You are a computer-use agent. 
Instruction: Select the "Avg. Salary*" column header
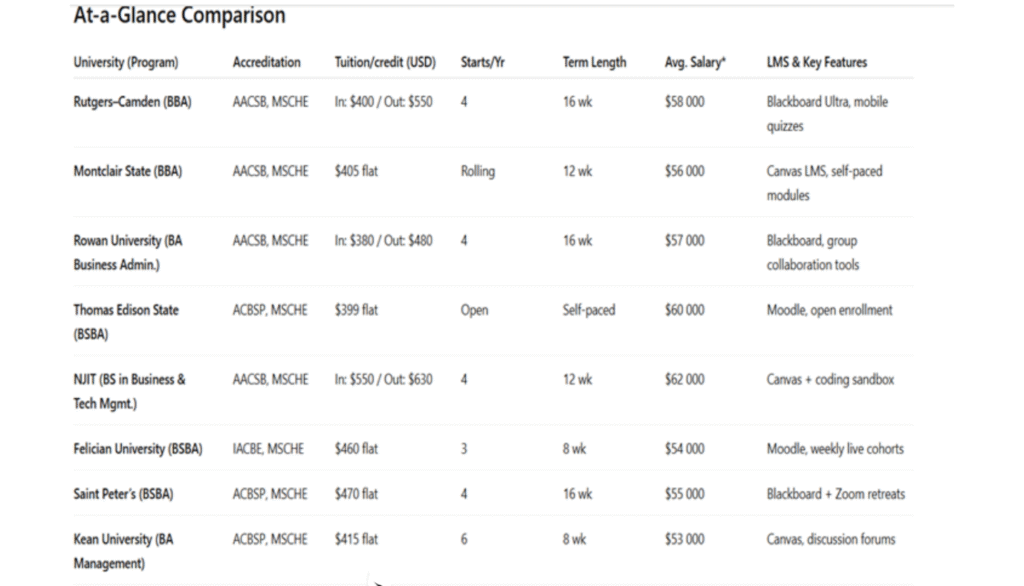click(x=695, y=62)
